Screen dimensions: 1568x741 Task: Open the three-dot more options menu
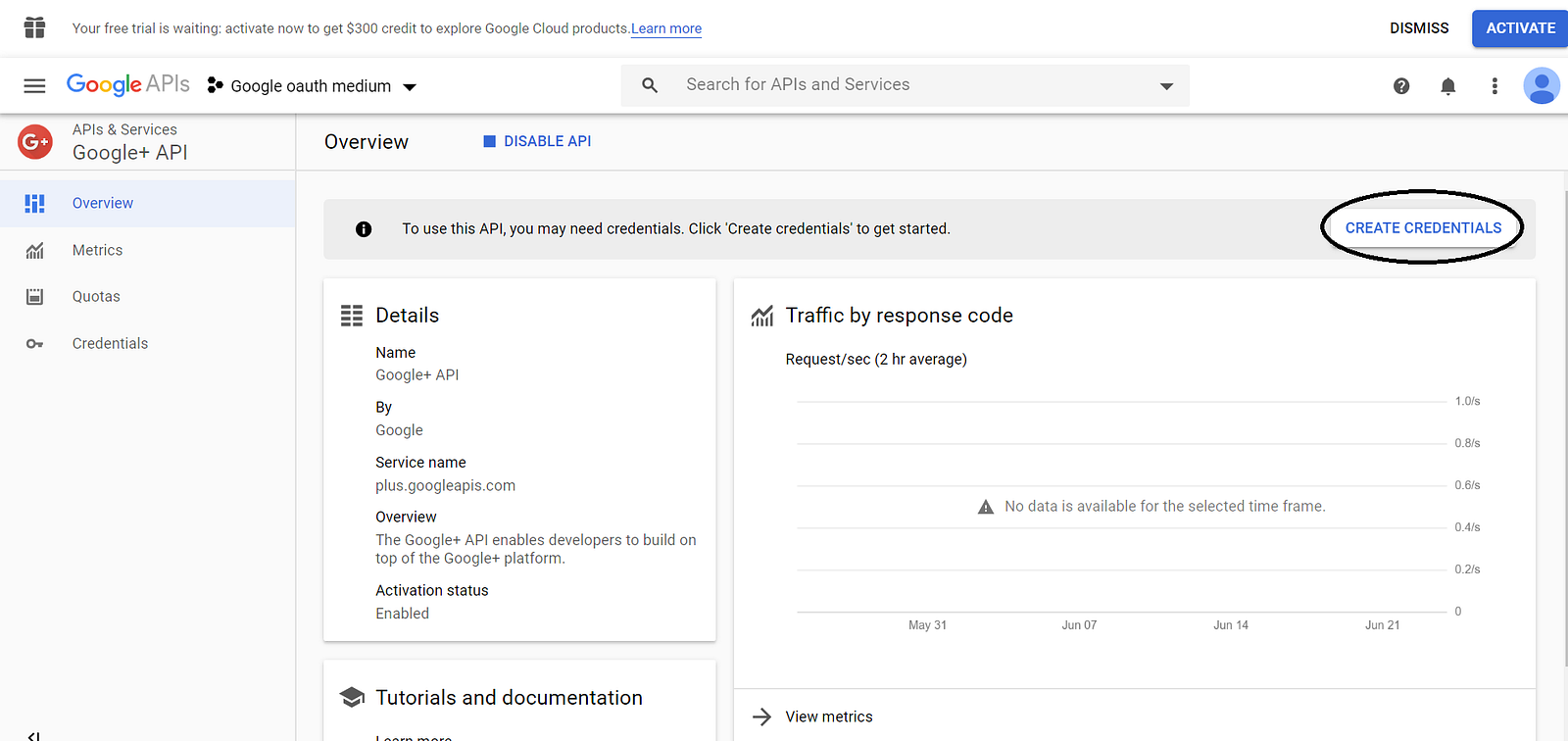coord(1494,86)
